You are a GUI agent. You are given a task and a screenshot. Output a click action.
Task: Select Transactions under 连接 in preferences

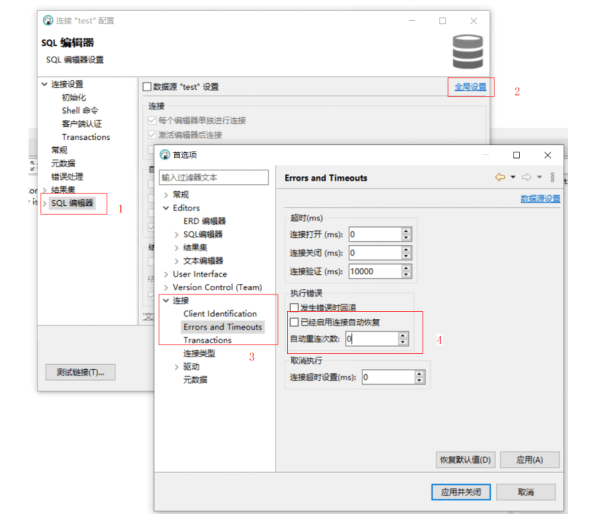207,340
